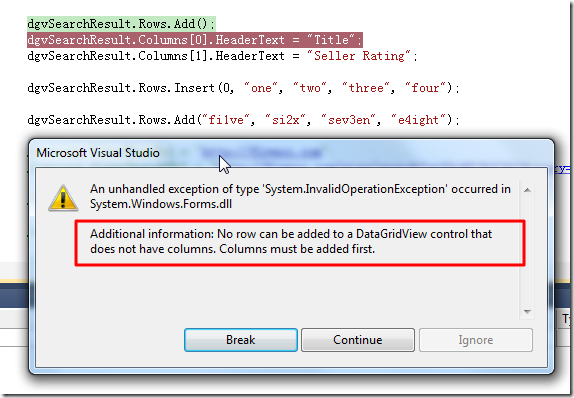
Task: Click the warning triangle icon
Action: click(x=63, y=198)
